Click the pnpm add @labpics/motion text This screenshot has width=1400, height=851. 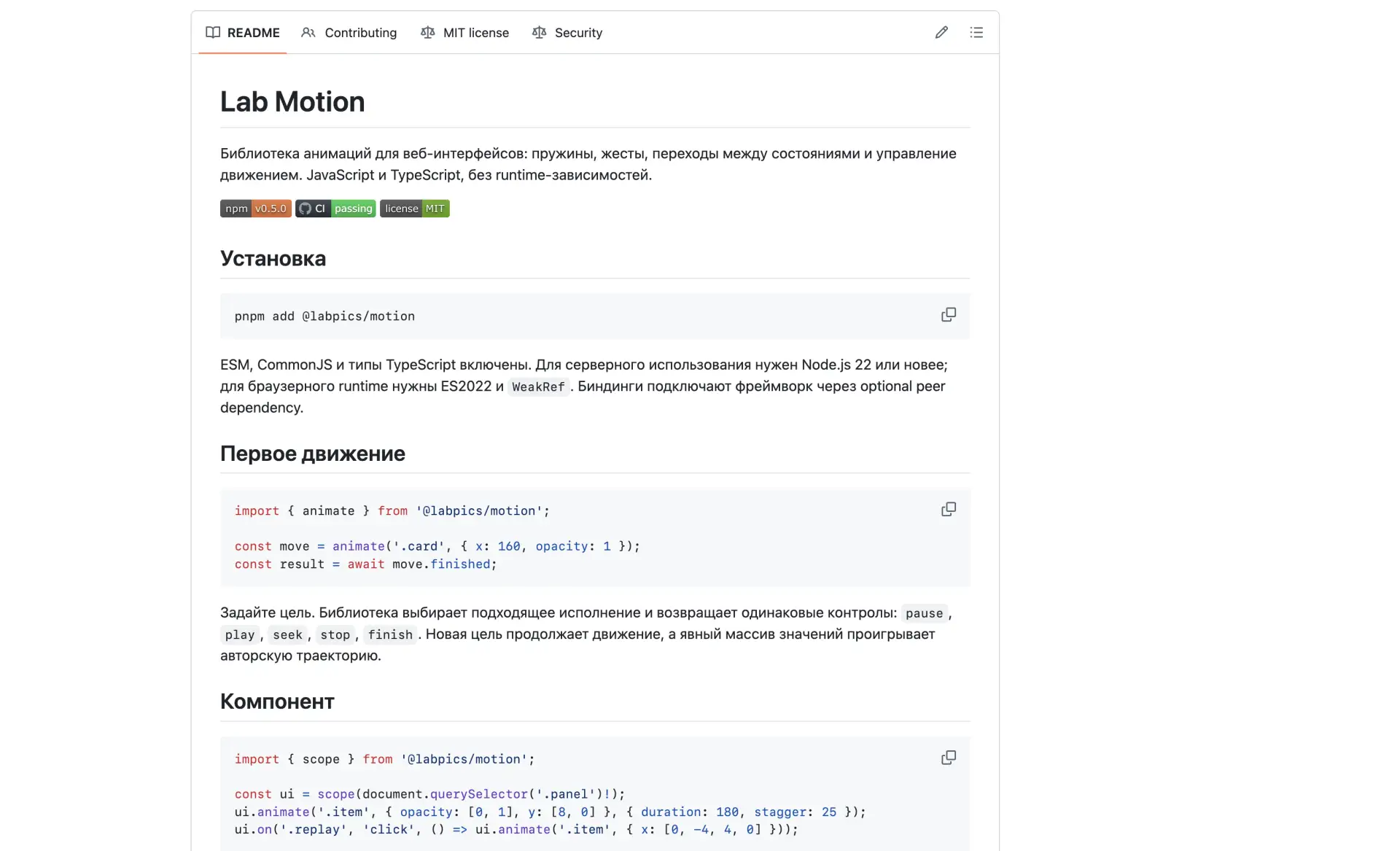click(324, 316)
